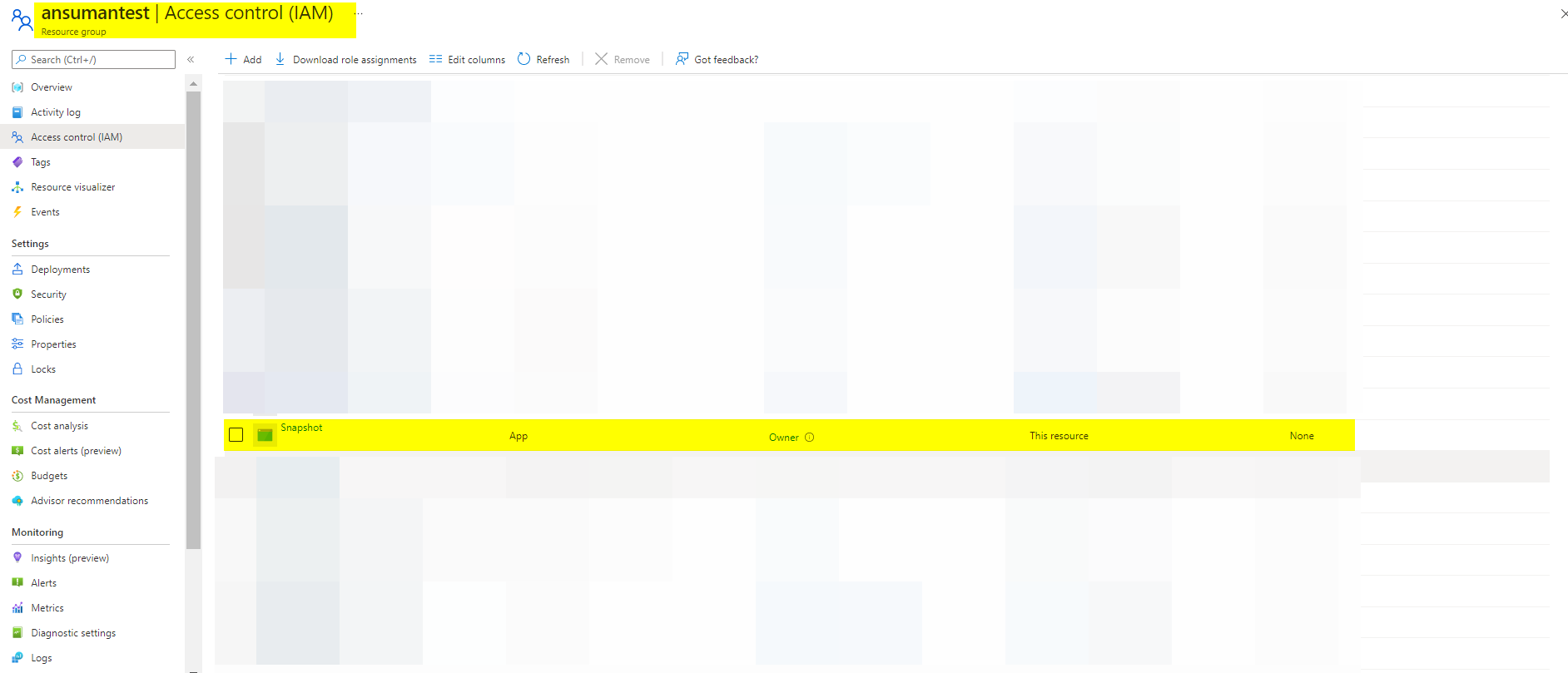Image resolution: width=1568 pixels, height=673 pixels.
Task: Click the 'This resource' scope cell
Action: pyautogui.click(x=1059, y=436)
